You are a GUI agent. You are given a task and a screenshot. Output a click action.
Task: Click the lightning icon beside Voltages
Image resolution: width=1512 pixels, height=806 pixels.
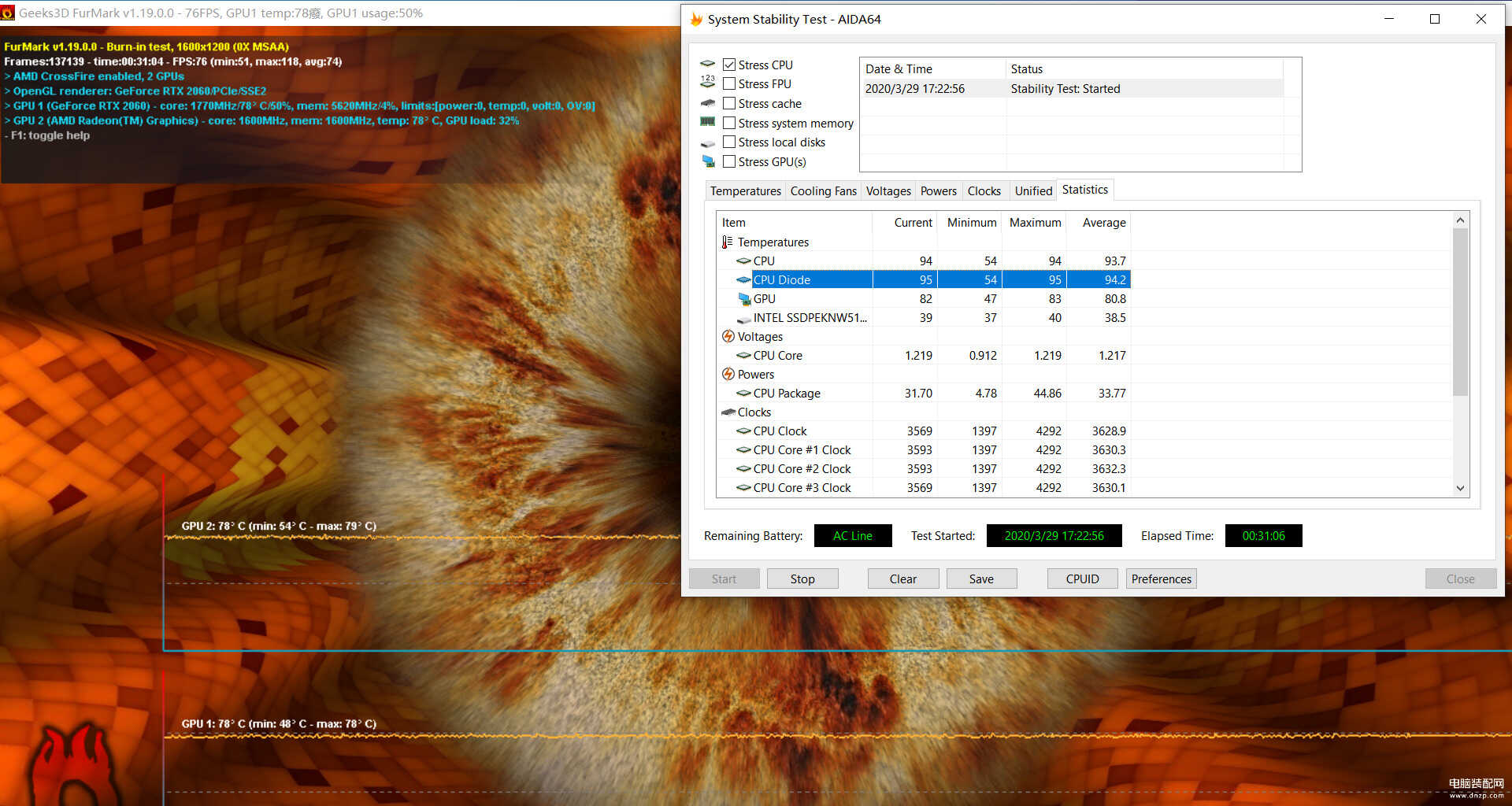click(x=728, y=336)
